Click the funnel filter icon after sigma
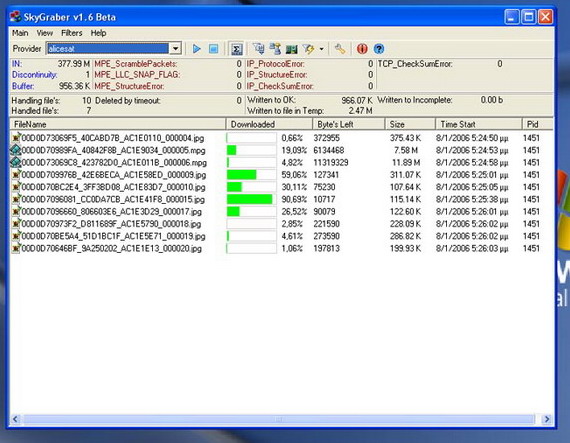570x443 pixels. click(259, 48)
